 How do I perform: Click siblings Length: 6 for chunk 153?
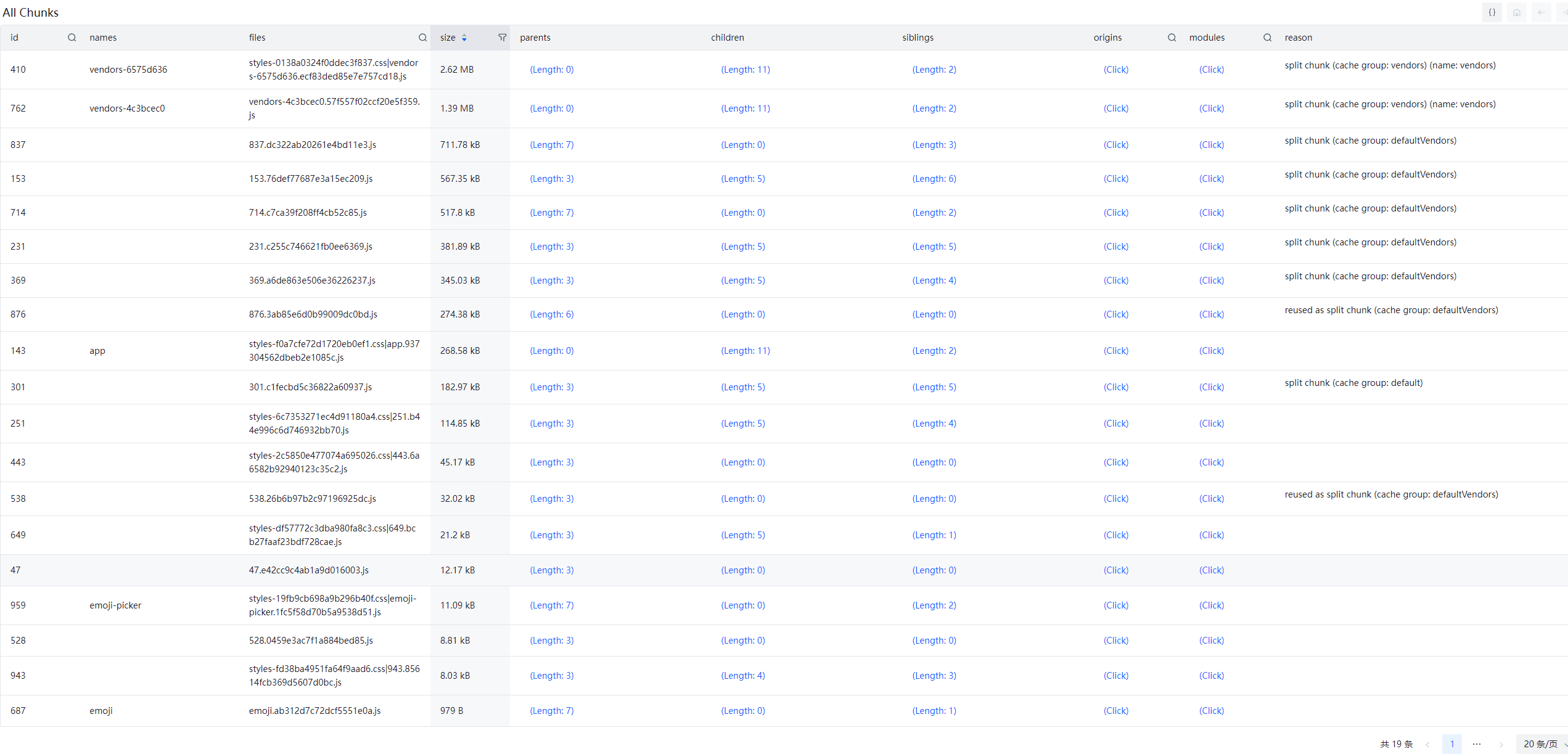click(934, 179)
